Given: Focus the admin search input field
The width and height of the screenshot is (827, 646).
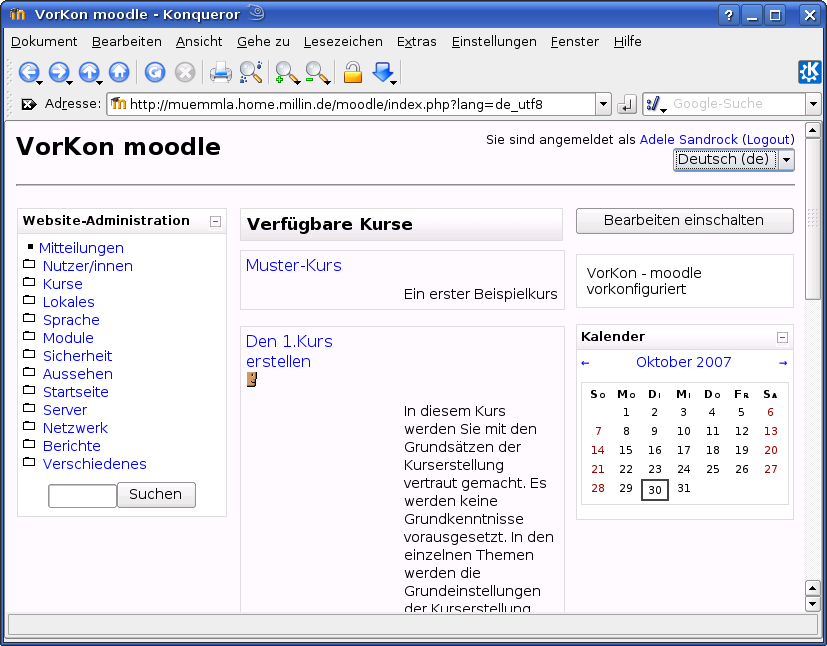Looking at the screenshot, I should (x=82, y=496).
